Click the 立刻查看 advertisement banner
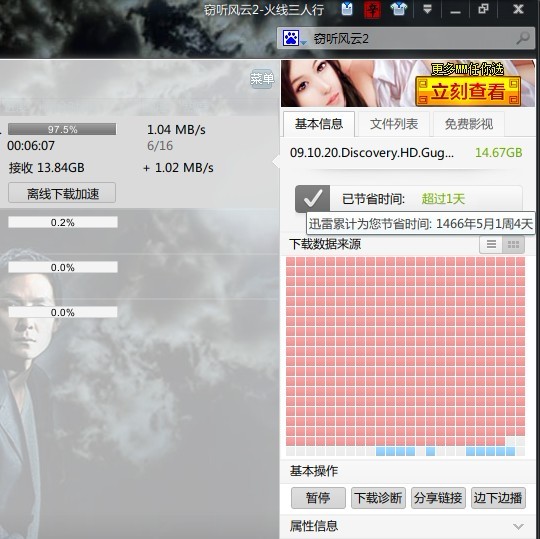This screenshot has height=539, width=540. 408,83
